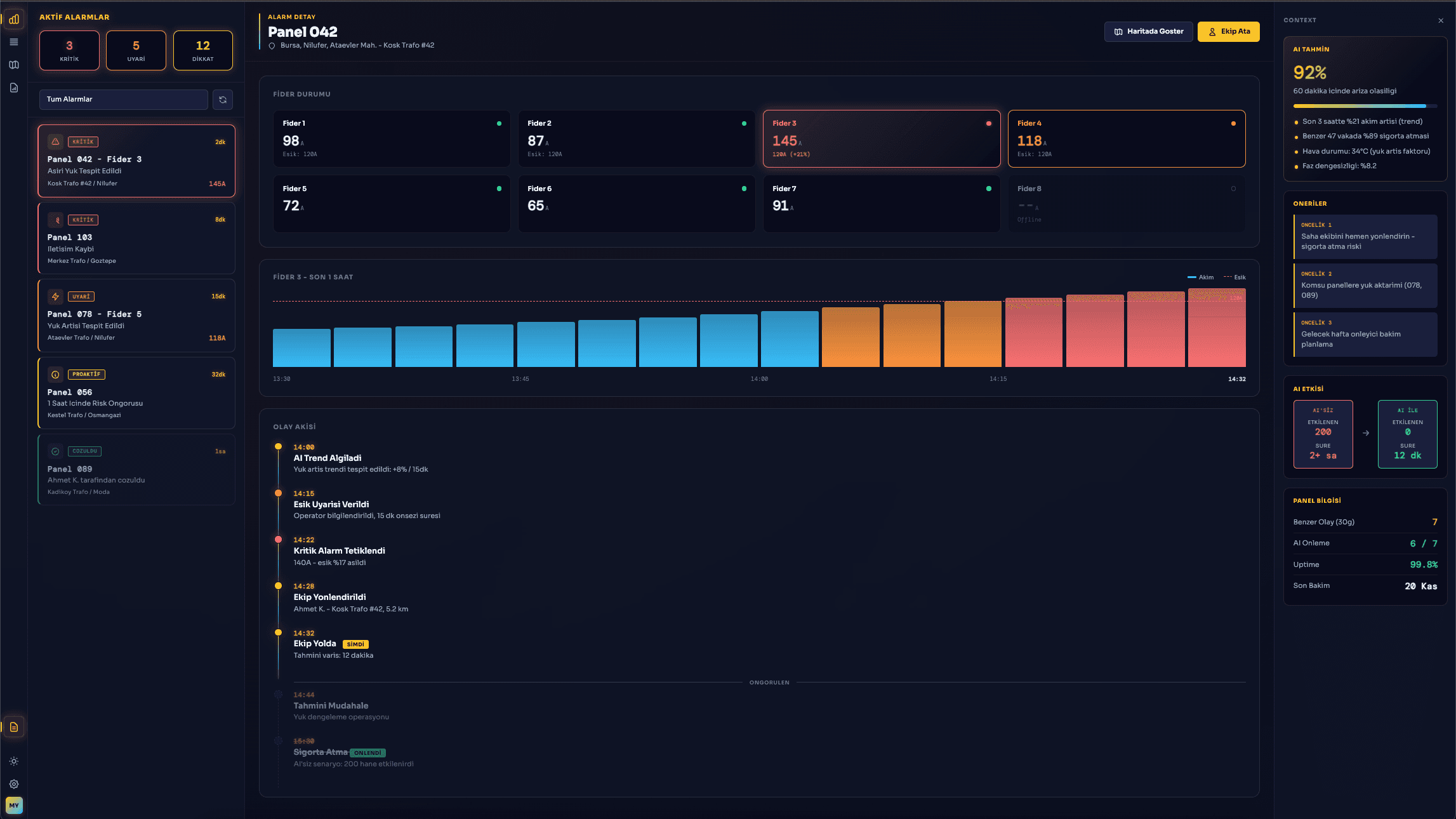1456x819 pixels.
Task: Open the map icon in the sidebar
Action: (13, 64)
